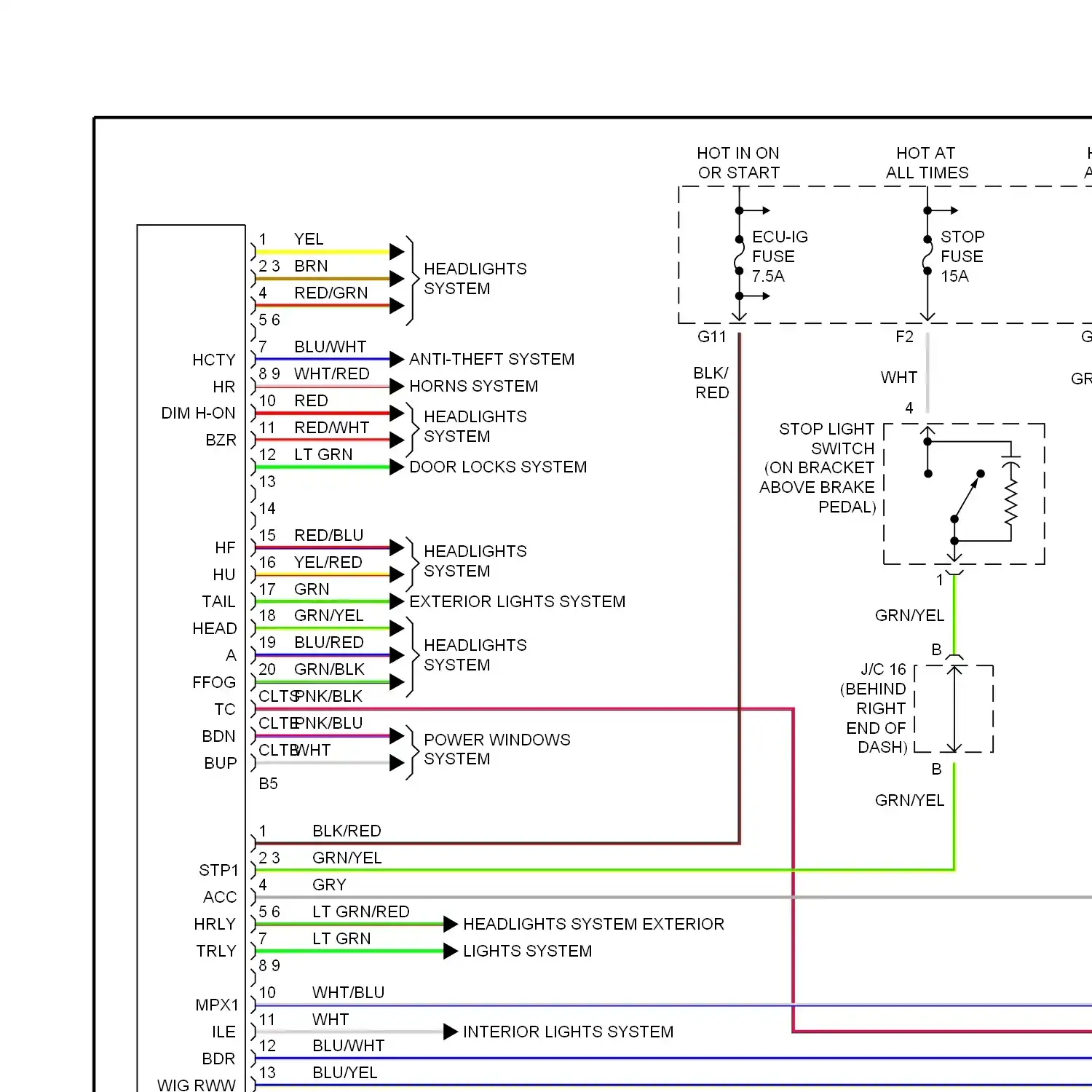Click the "BLK/RED" wire label at lower pin 1
1092x1092 pixels.
tap(347, 831)
